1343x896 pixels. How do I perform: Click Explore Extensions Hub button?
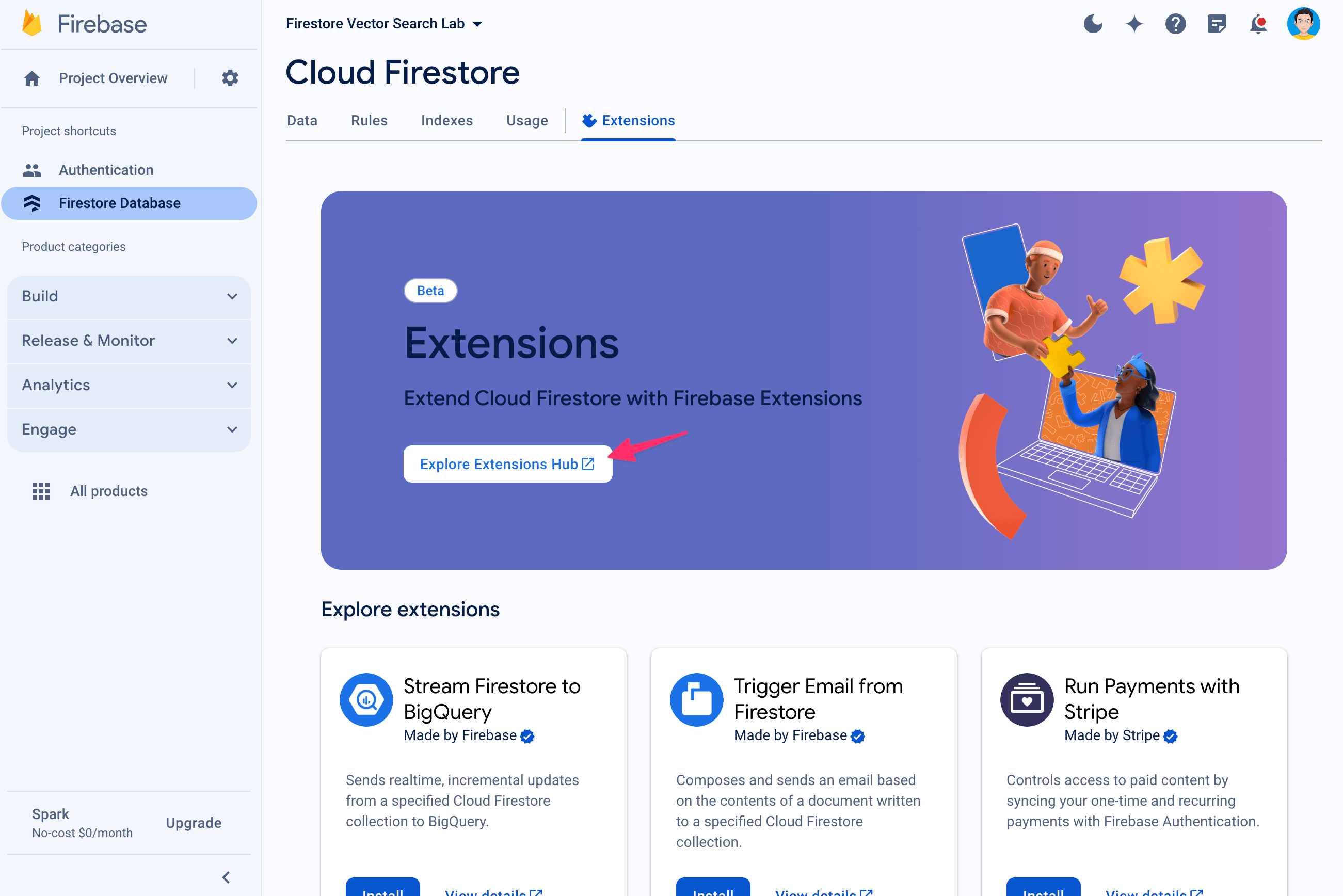pyautogui.click(x=506, y=463)
